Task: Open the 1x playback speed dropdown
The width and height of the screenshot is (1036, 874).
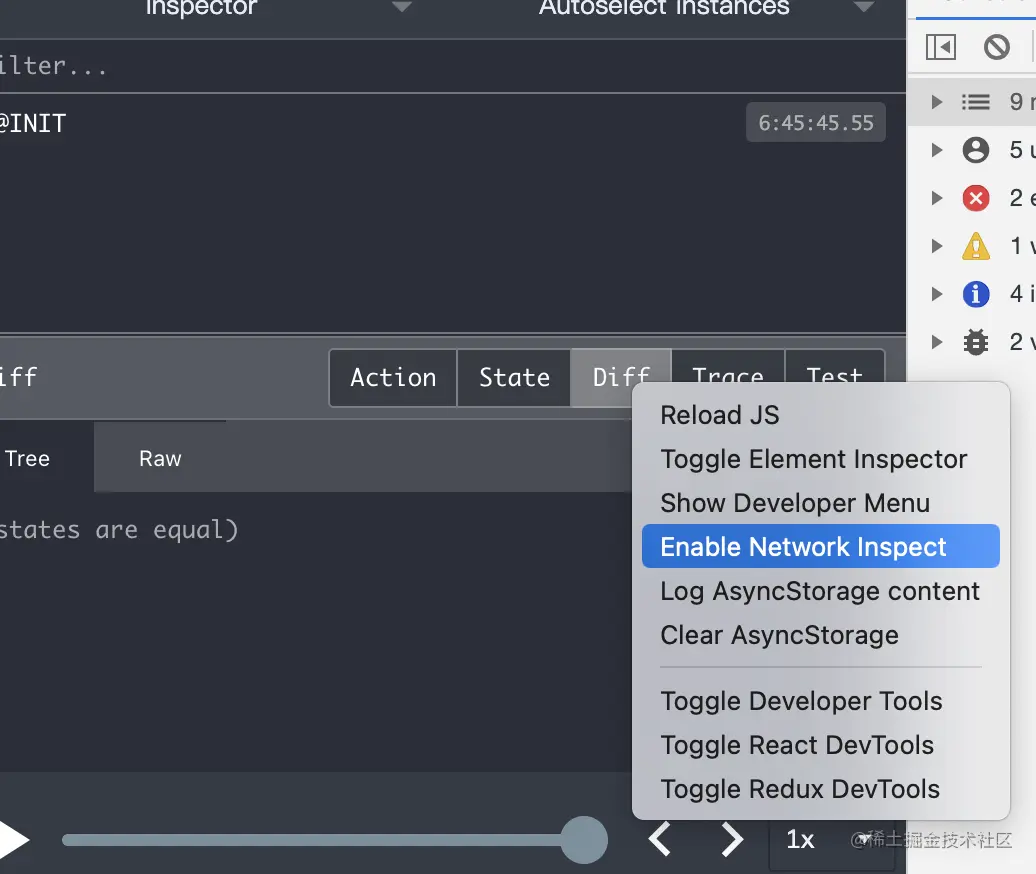Action: point(832,839)
